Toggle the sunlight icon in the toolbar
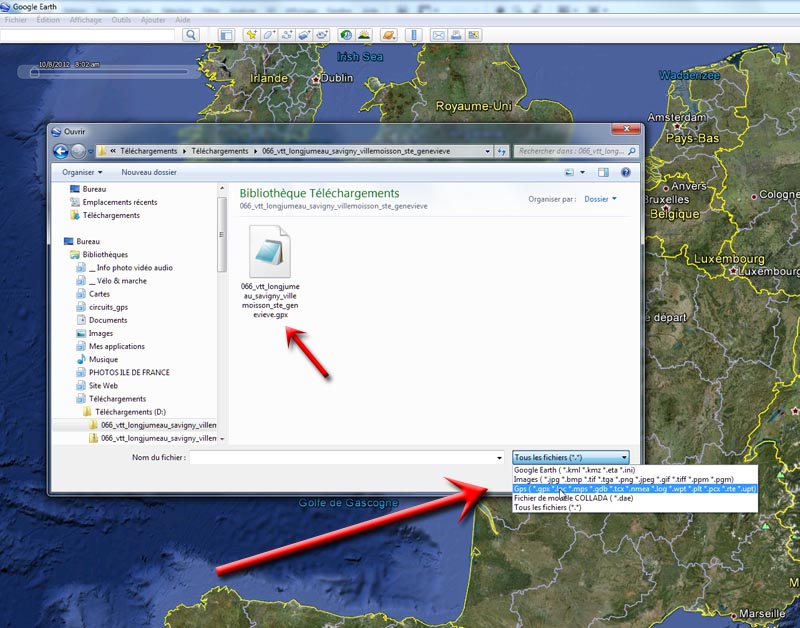 click(364, 35)
